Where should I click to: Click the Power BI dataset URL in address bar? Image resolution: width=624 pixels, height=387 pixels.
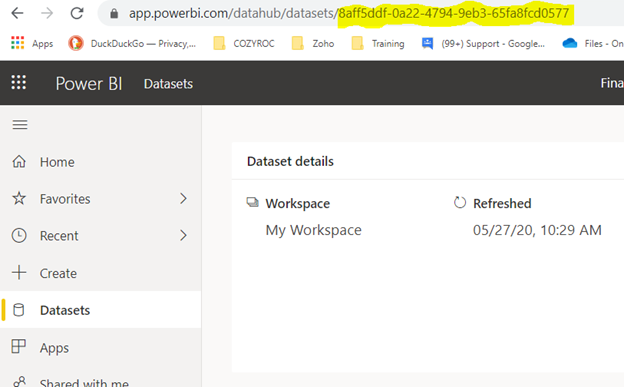(349, 14)
